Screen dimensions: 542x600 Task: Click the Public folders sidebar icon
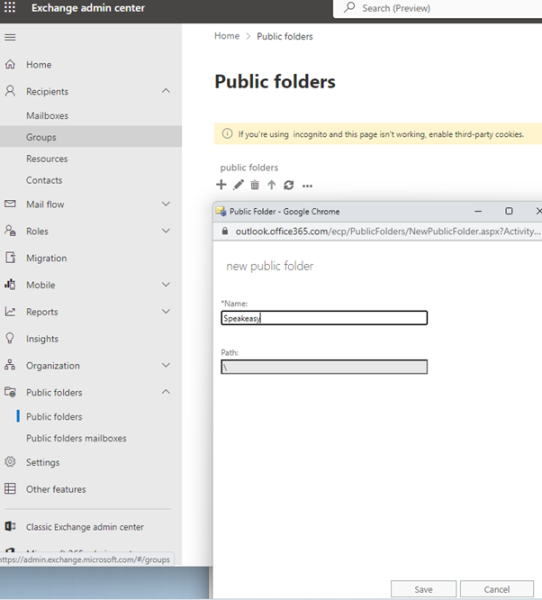[10, 392]
